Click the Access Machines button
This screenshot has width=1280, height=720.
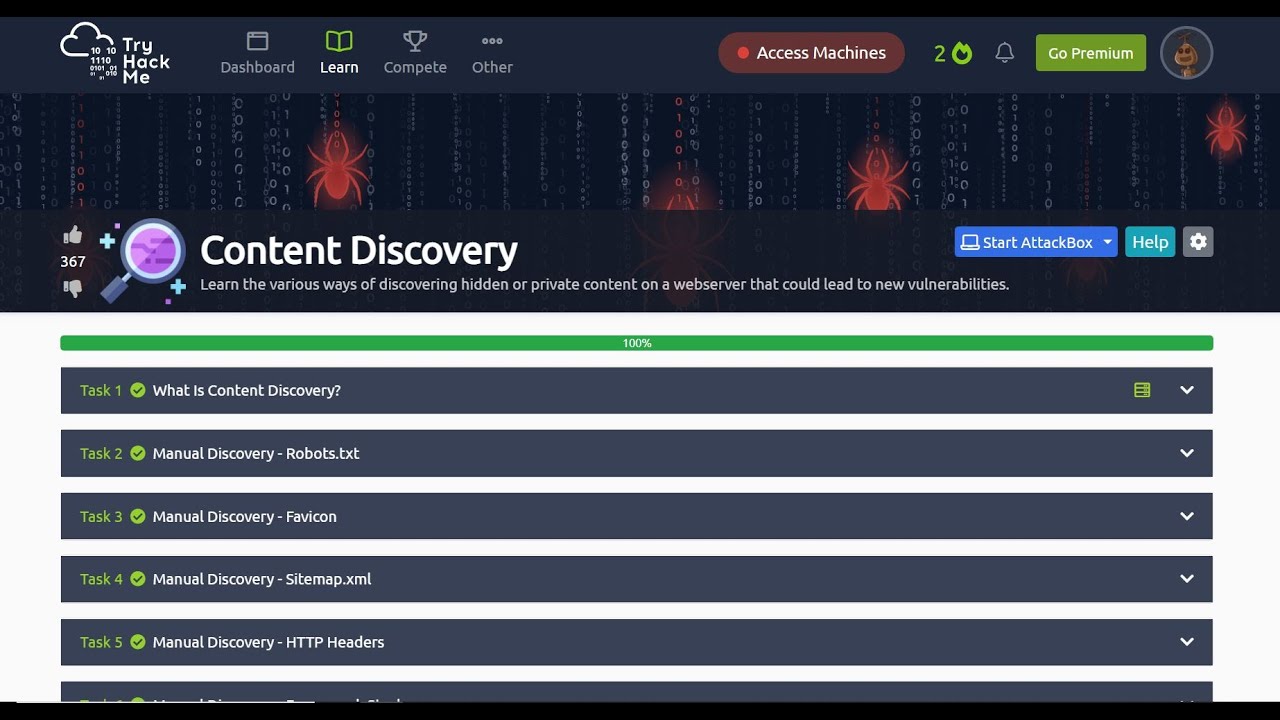[x=811, y=53]
